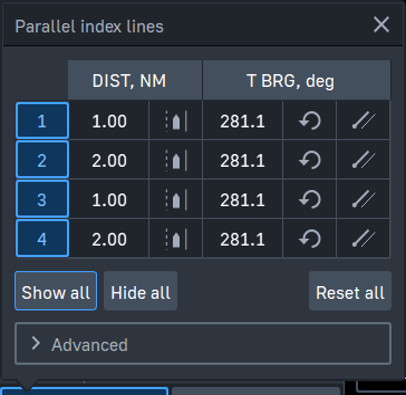This screenshot has height=395, width=406.
Task: Reset bearing icon for line 2
Action: click(310, 160)
